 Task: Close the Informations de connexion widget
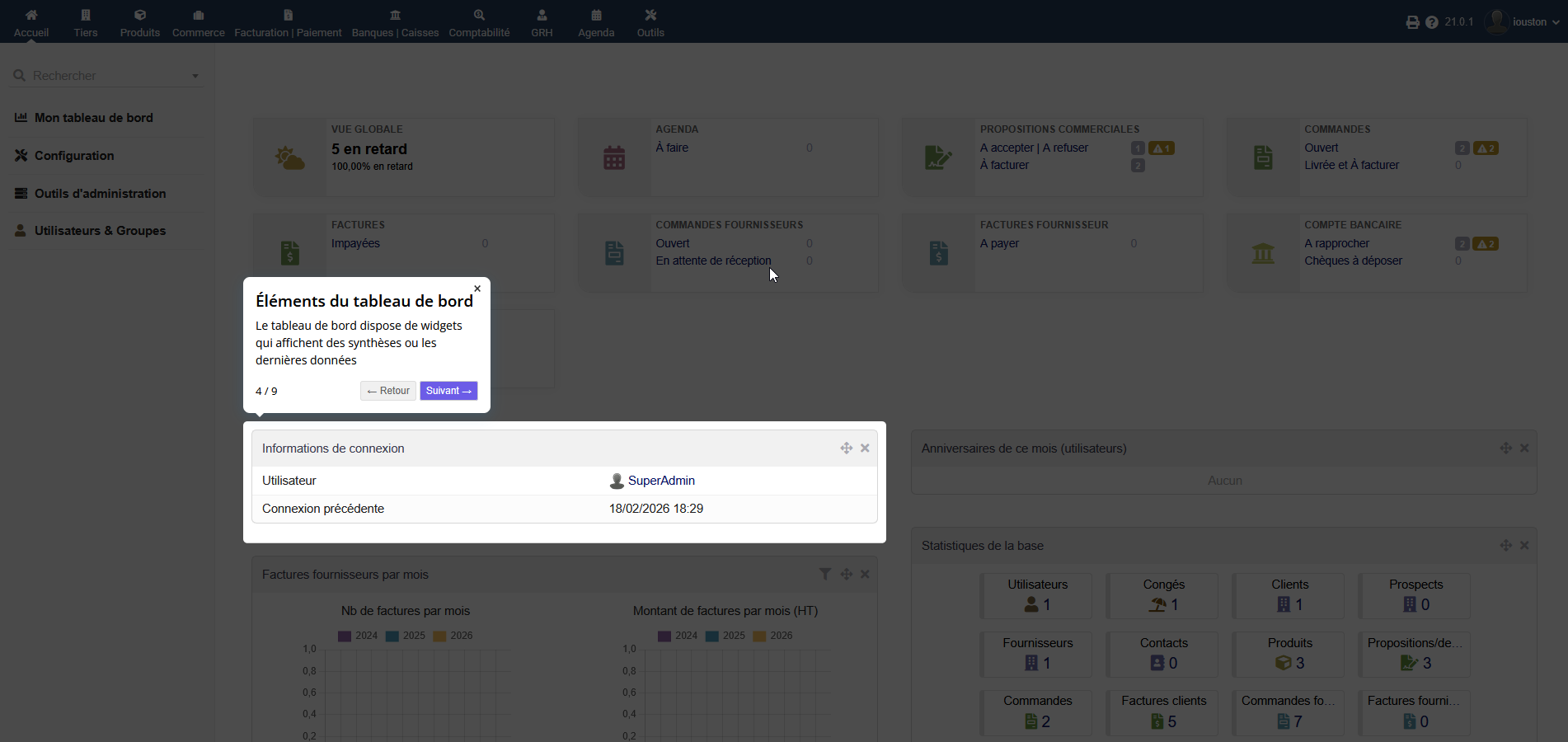[x=865, y=448]
